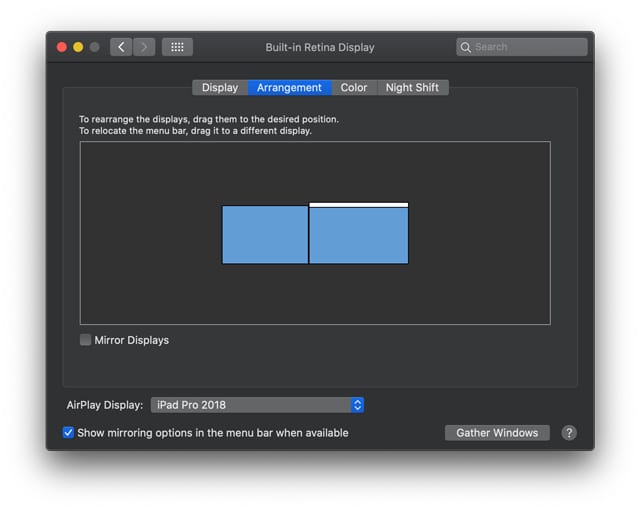
Task: Go back with the left chevron button
Action: coord(121,47)
